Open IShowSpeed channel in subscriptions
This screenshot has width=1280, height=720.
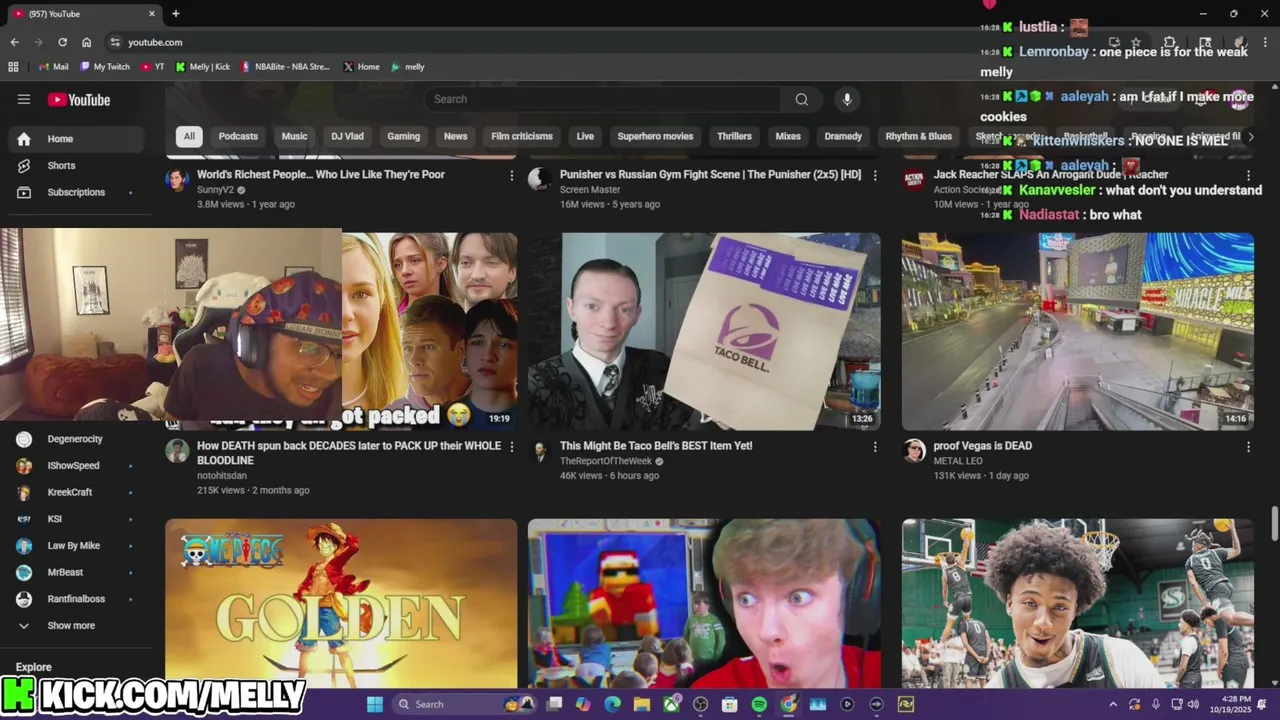[75, 466]
